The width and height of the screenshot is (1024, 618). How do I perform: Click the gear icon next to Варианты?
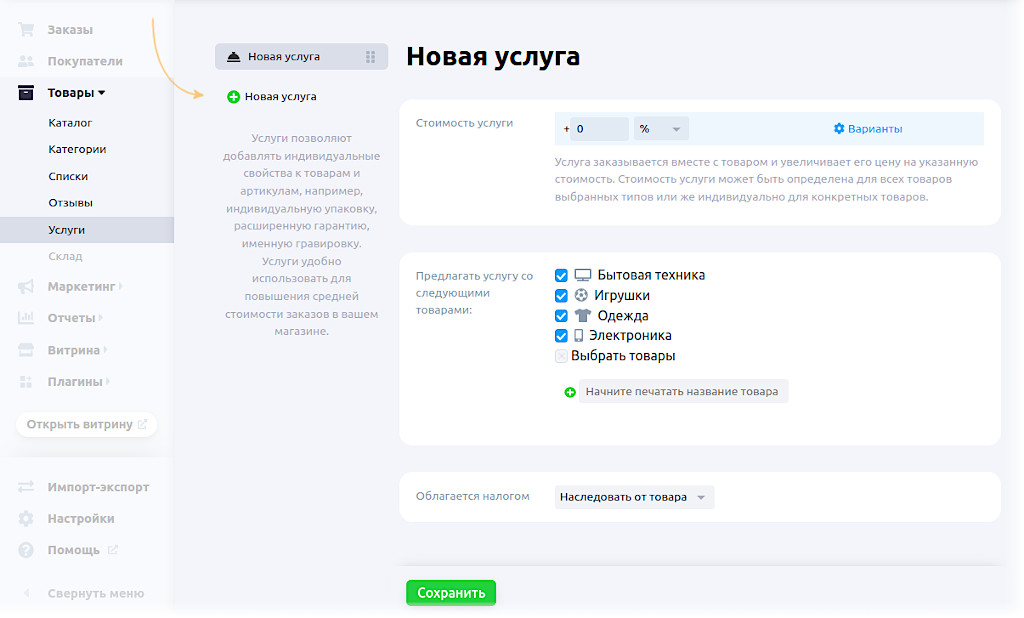tap(839, 129)
